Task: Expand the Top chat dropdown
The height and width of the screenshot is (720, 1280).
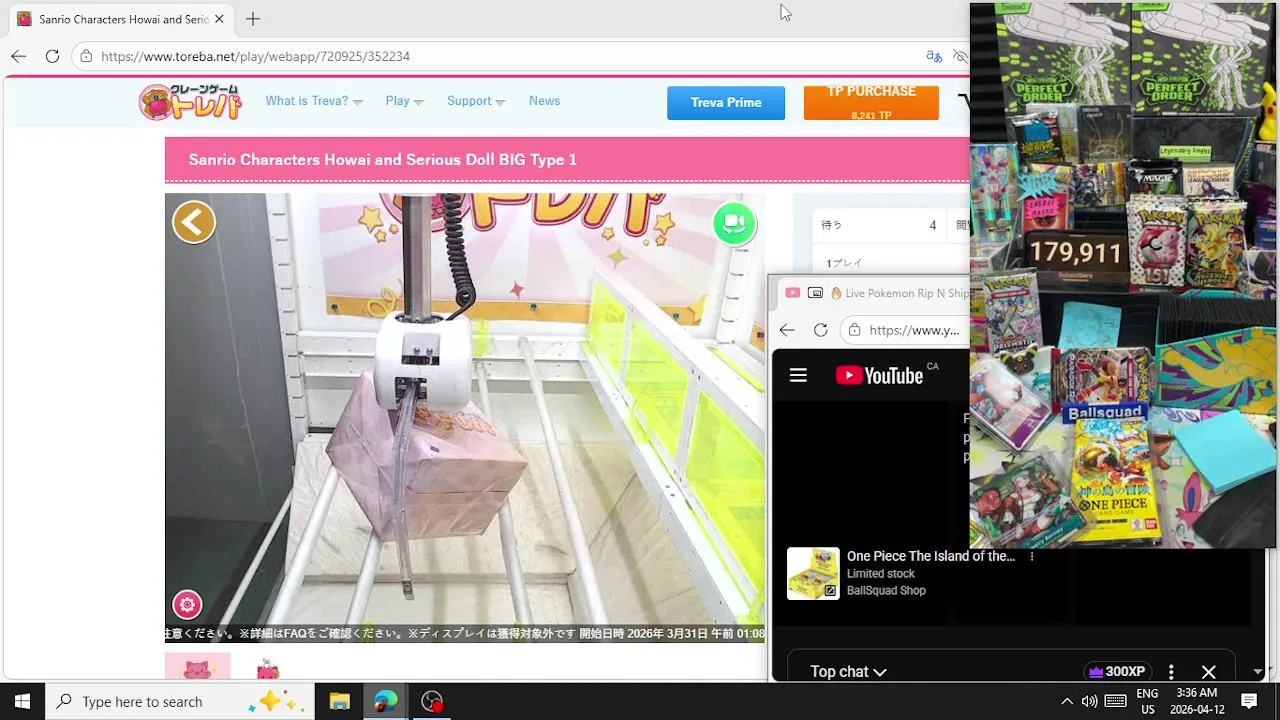Action: coord(848,672)
